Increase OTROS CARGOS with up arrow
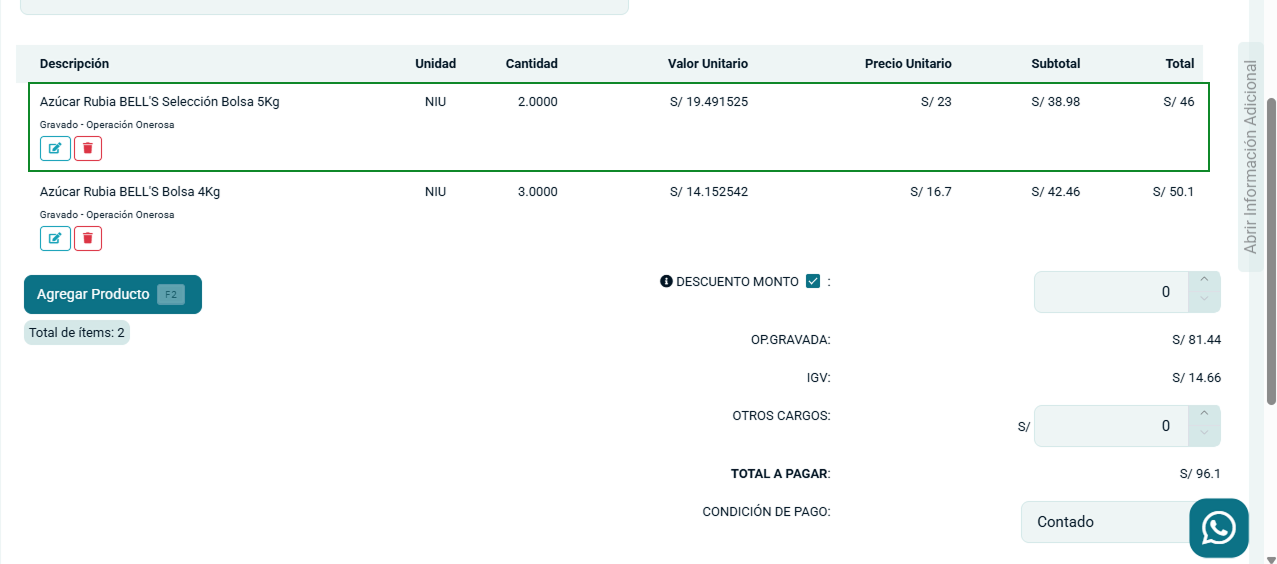The image size is (1277, 564). 1204,415
